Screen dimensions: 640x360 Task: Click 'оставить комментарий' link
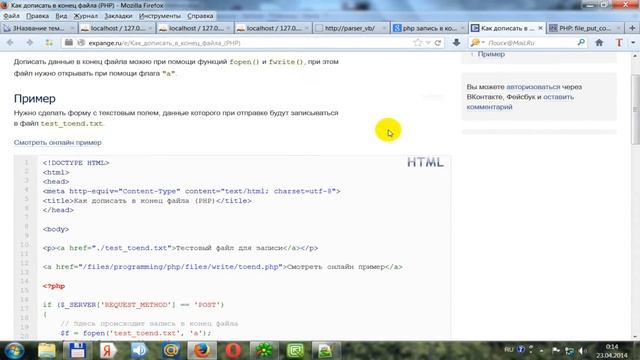[x=520, y=102]
